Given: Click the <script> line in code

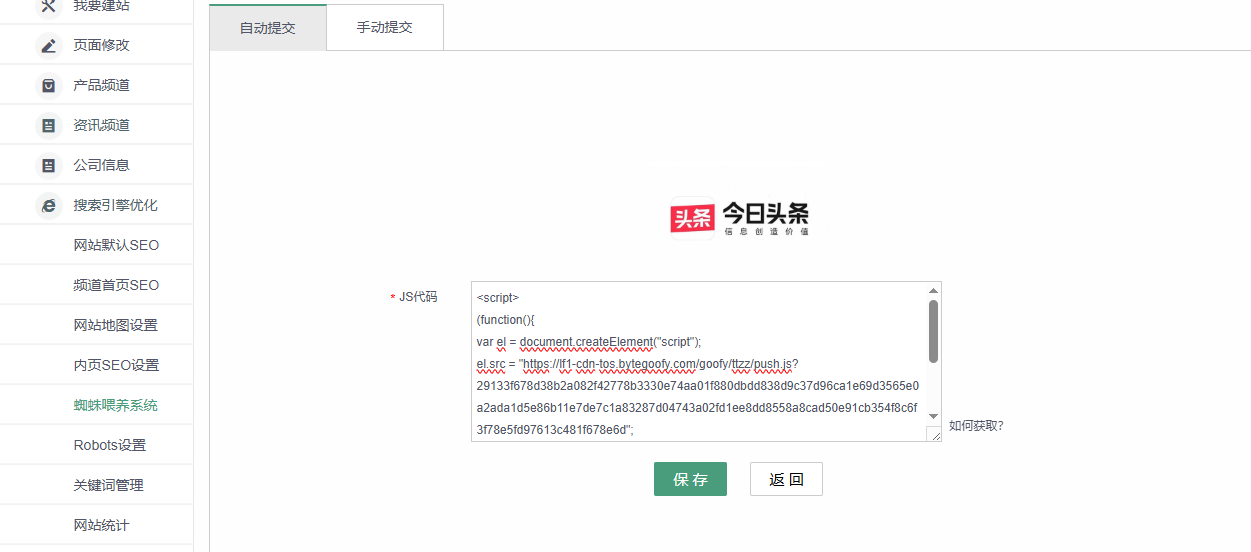Looking at the screenshot, I should 498,298.
